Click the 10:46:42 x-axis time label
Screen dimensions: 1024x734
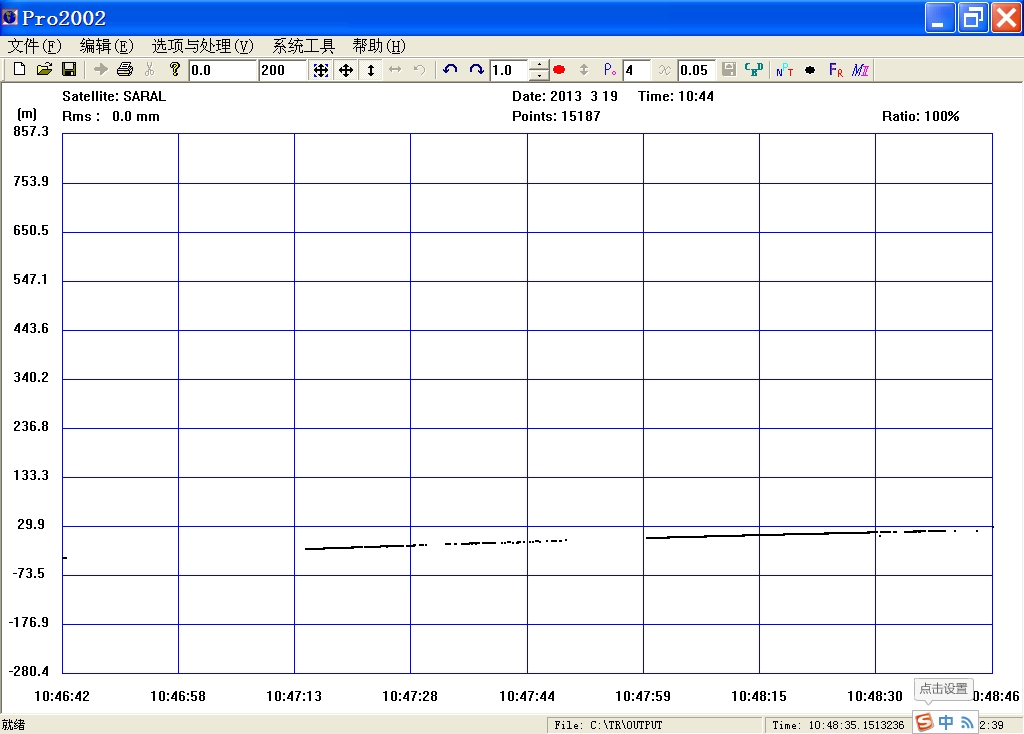point(62,696)
